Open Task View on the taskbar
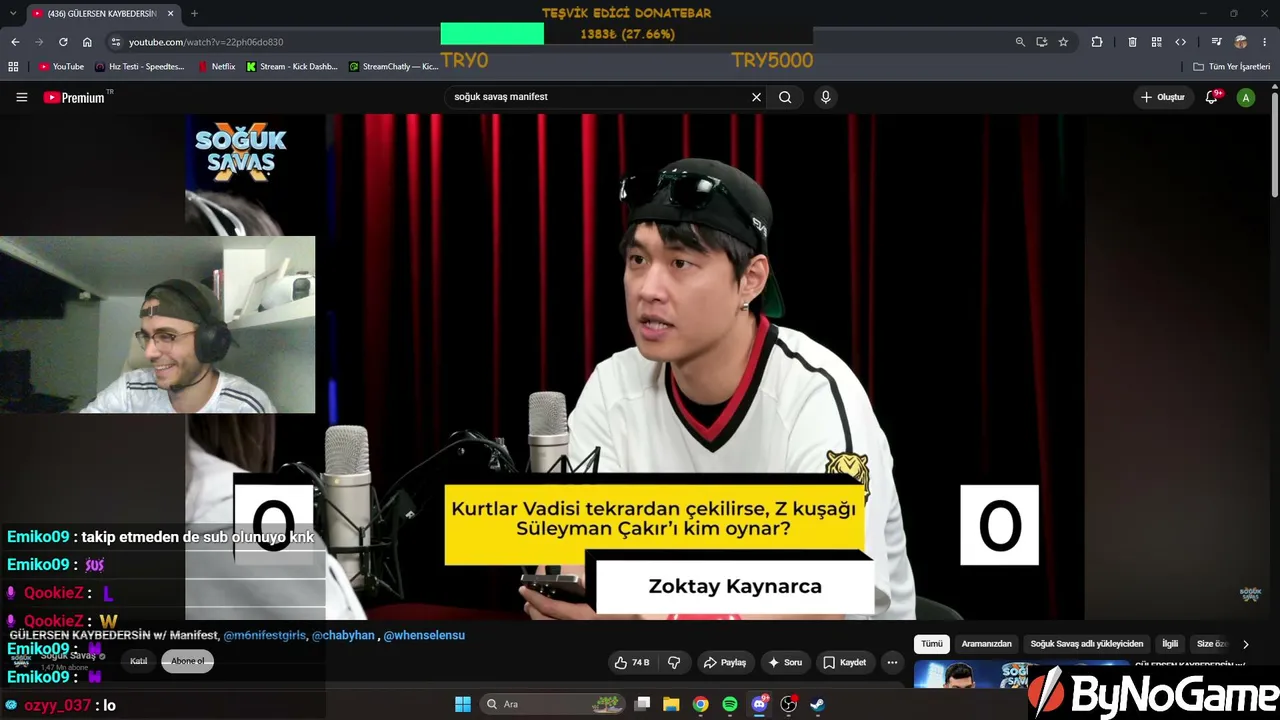 (643, 704)
